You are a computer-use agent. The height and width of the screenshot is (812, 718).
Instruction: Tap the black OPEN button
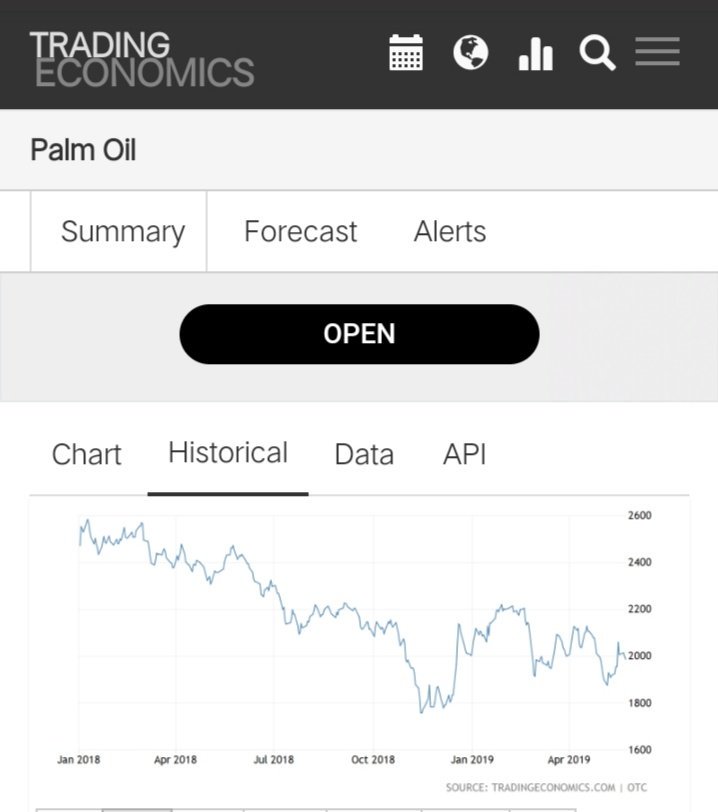359,334
